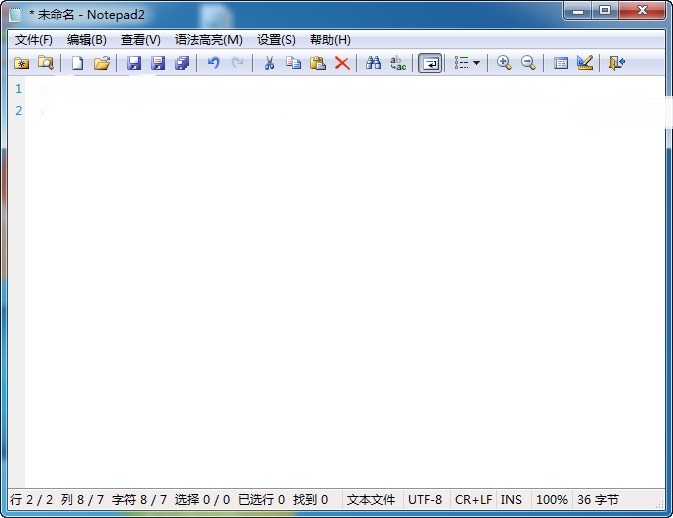Open an existing file with folder icon
Screen dimensions: 673x518
tap(102, 64)
